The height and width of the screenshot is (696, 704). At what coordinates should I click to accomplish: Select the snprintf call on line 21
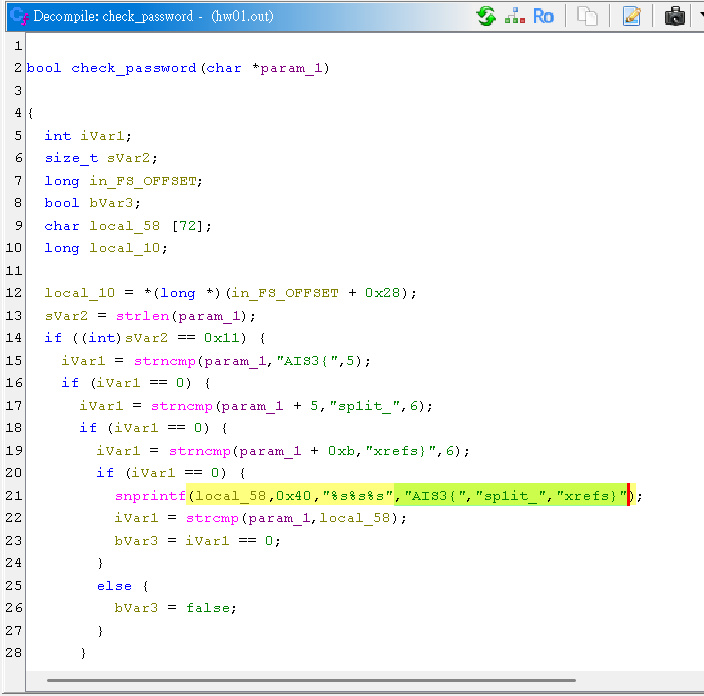tap(150, 496)
